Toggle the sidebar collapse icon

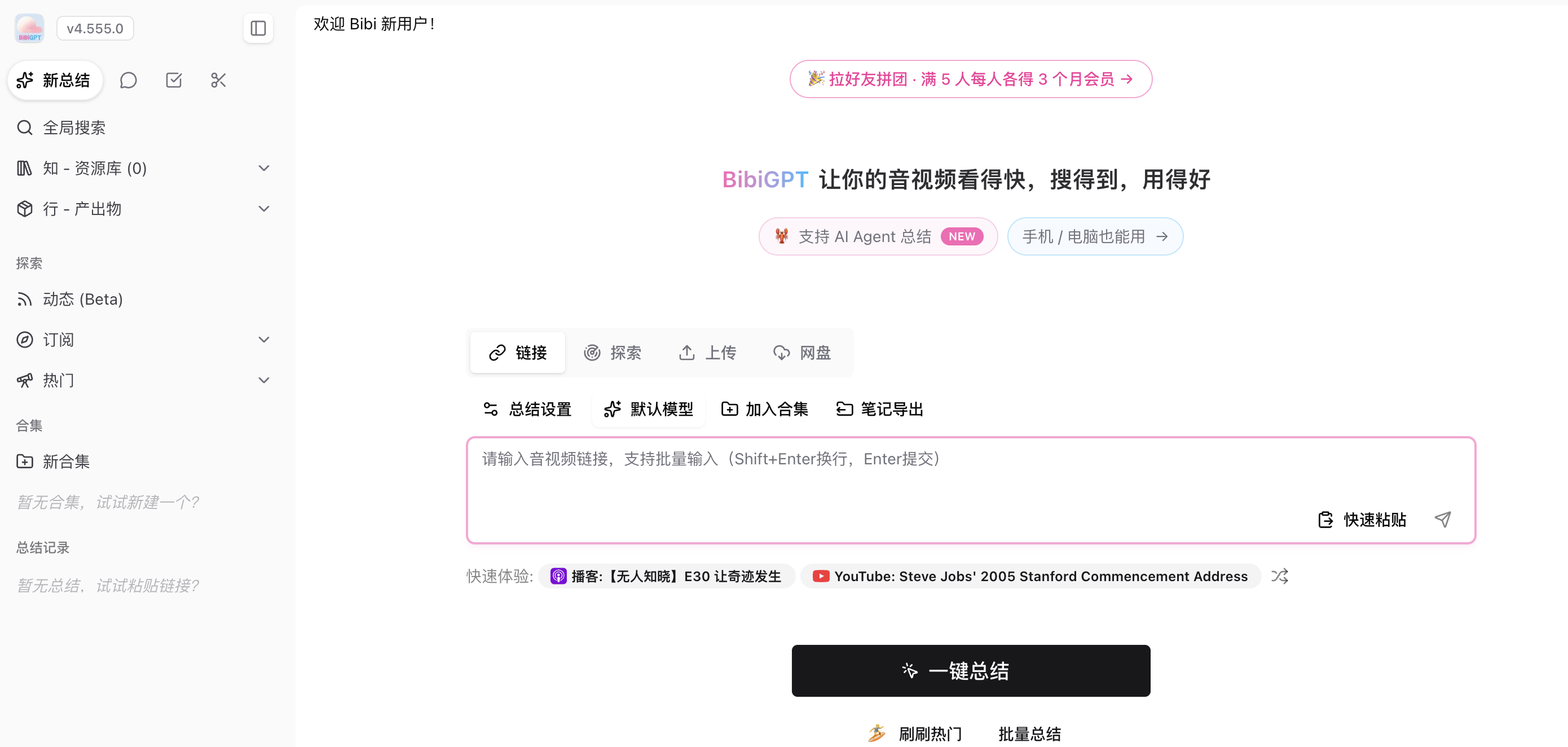[x=258, y=28]
